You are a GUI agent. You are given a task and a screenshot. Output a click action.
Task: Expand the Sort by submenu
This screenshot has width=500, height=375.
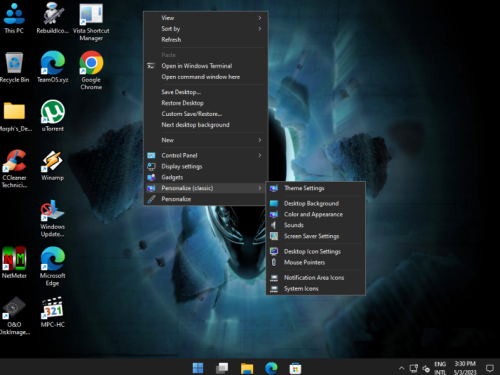(206, 29)
